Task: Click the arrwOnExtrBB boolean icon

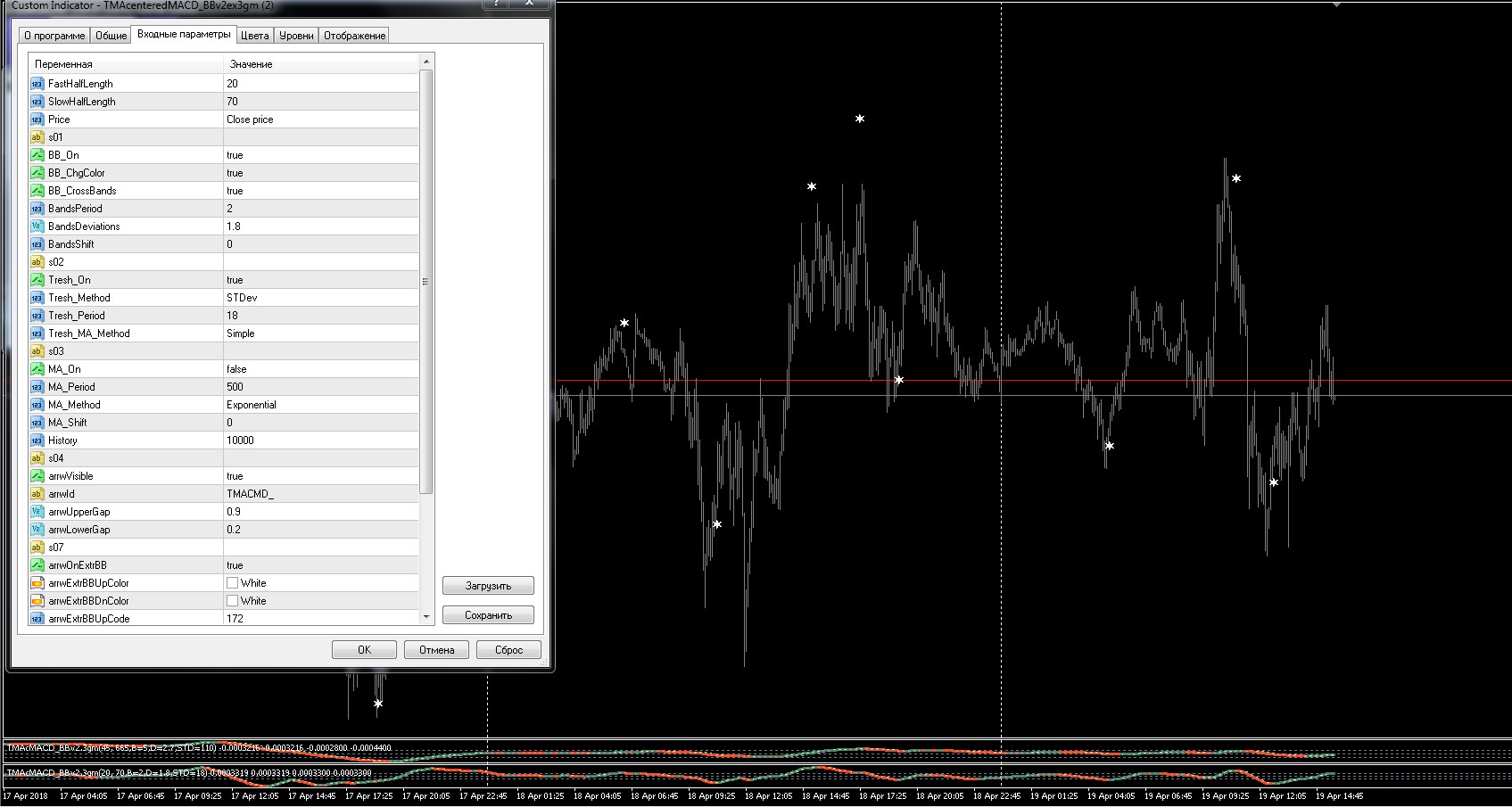Action: click(x=37, y=565)
